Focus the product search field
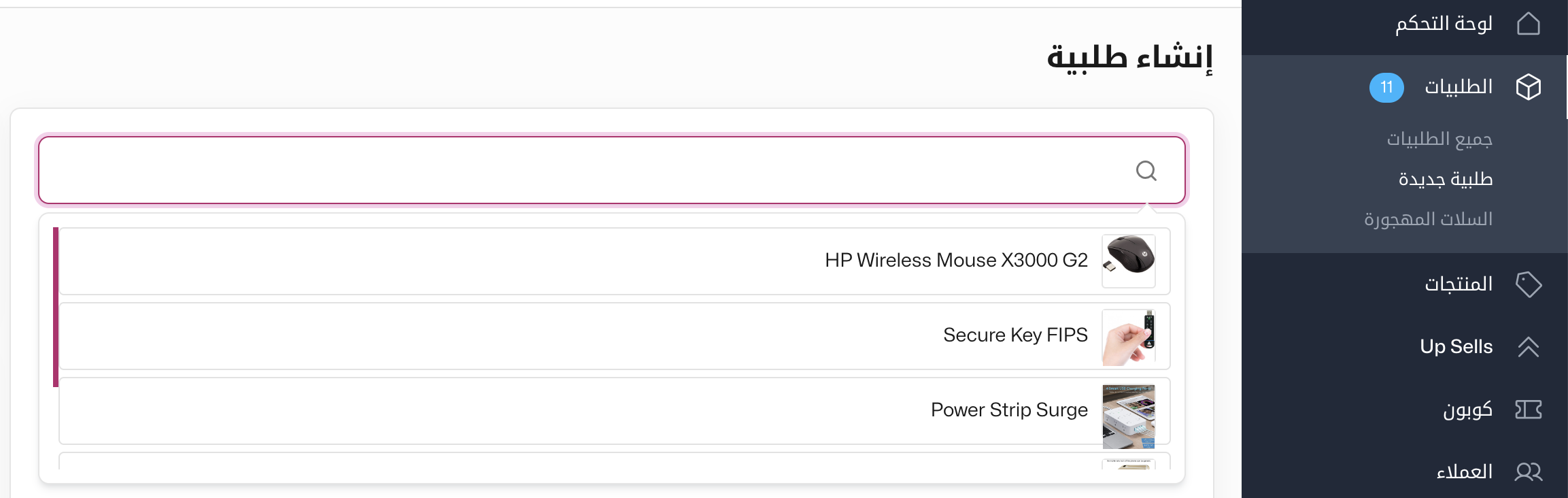Viewport: 1568px width, 498px height. [x=612, y=170]
